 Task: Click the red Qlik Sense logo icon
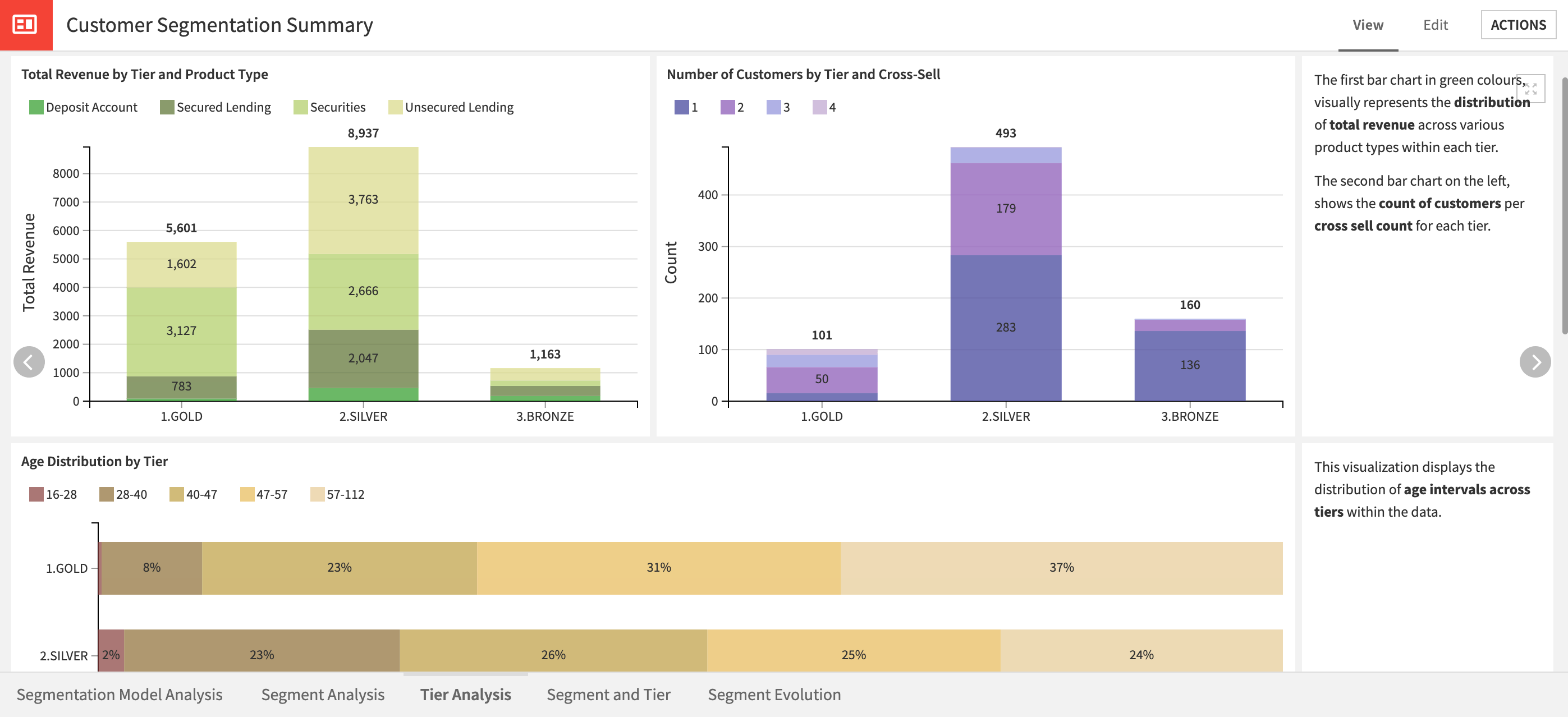24,24
